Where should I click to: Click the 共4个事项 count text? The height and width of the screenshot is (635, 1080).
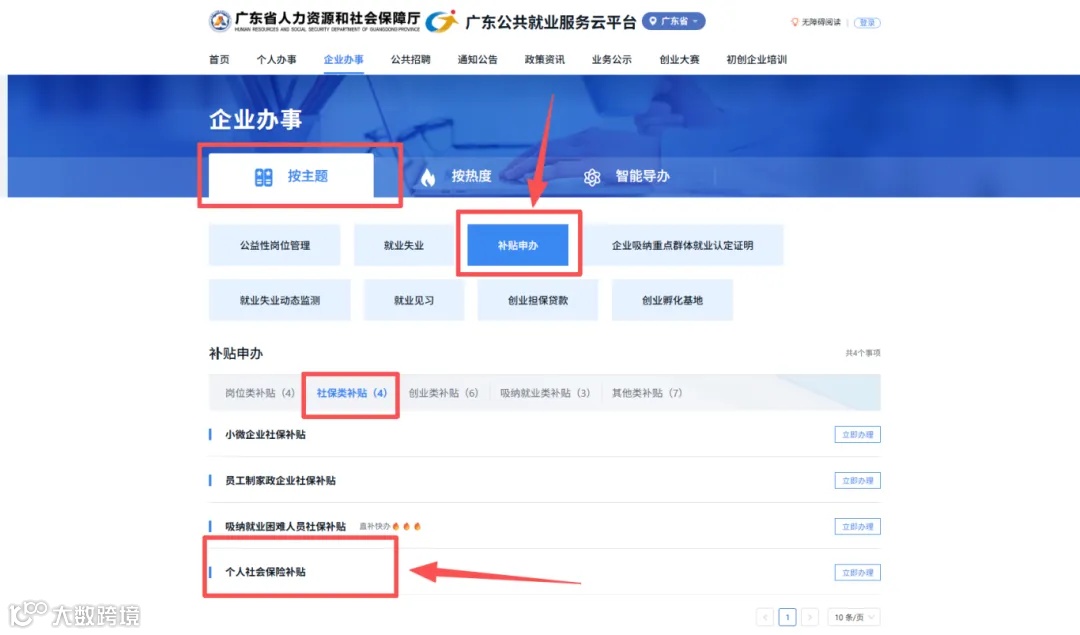863,353
